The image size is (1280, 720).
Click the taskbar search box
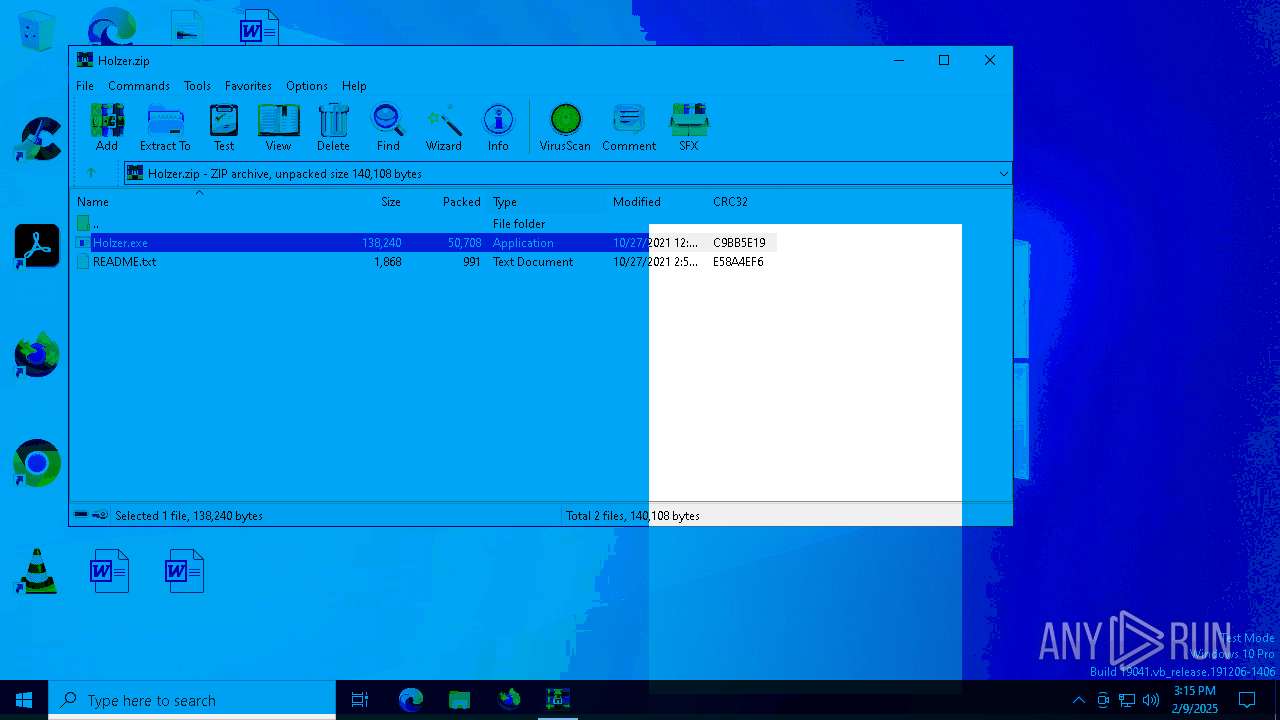(x=192, y=700)
